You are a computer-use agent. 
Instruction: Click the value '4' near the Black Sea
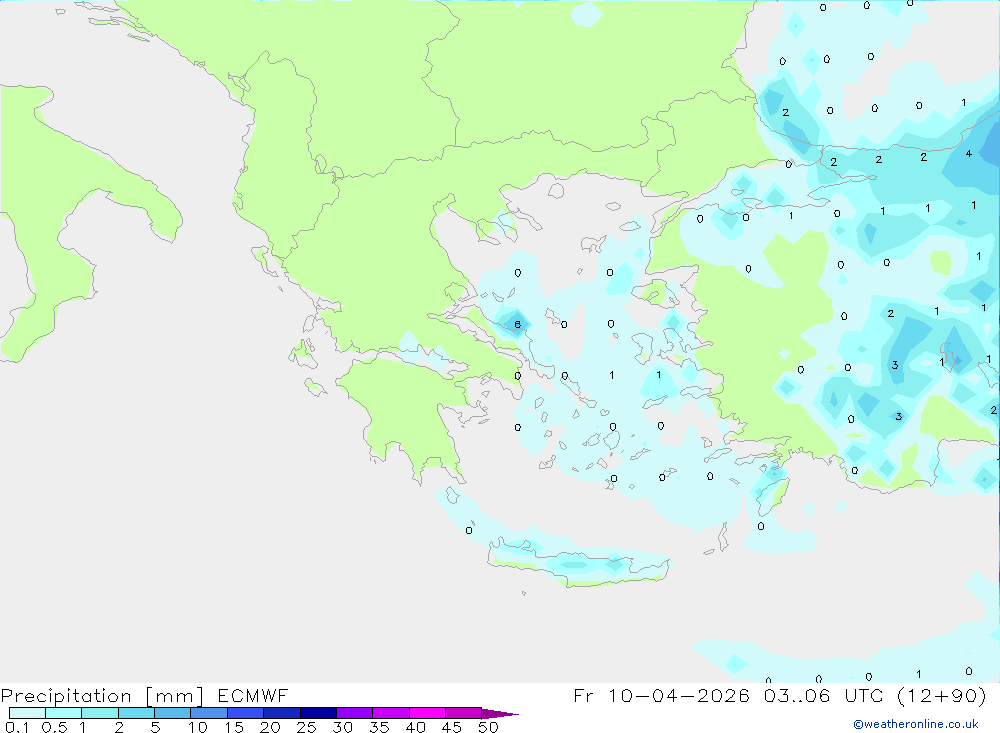click(969, 154)
